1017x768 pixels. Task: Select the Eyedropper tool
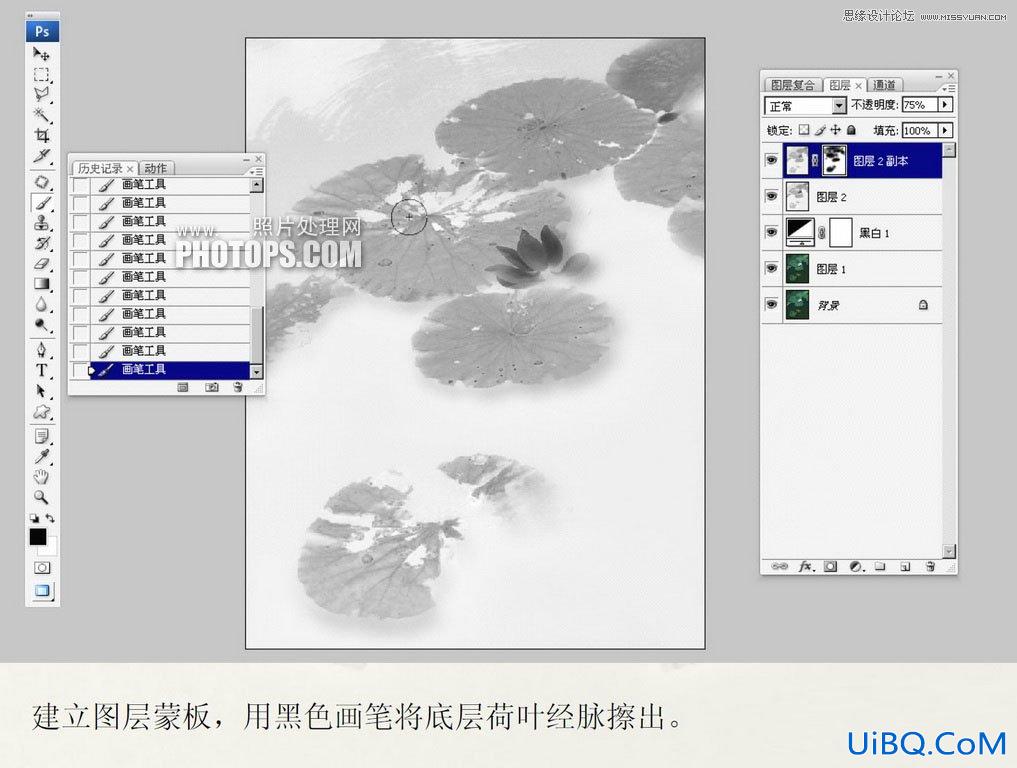coord(42,457)
